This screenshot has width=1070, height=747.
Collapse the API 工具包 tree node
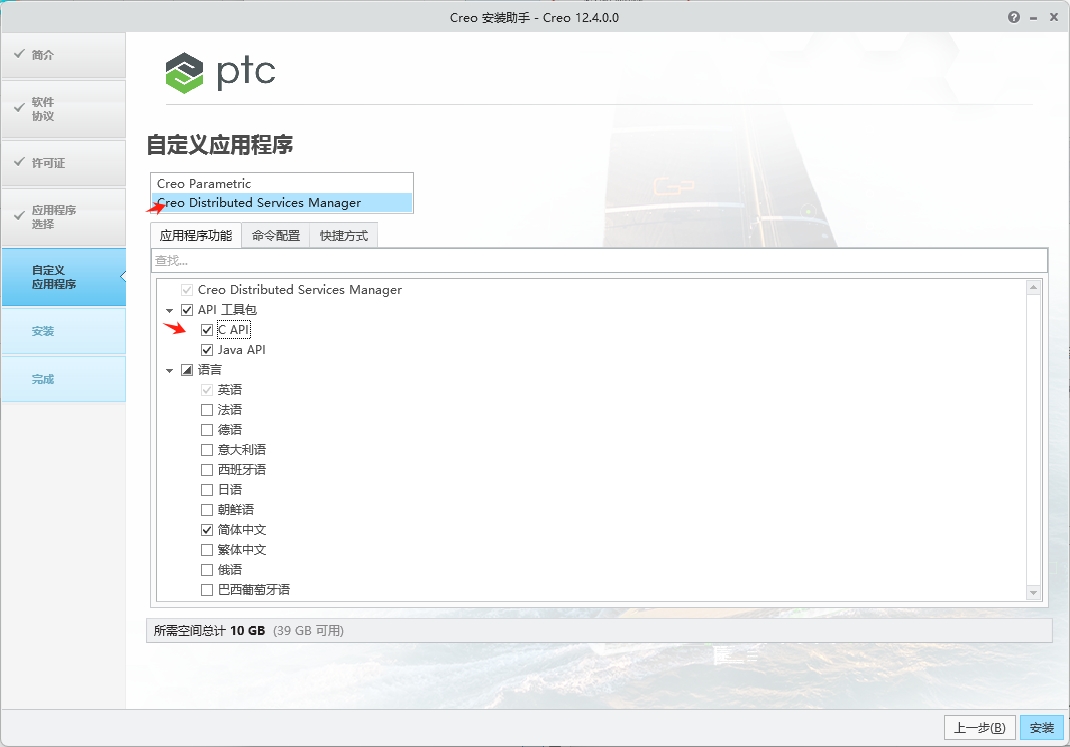click(x=170, y=310)
